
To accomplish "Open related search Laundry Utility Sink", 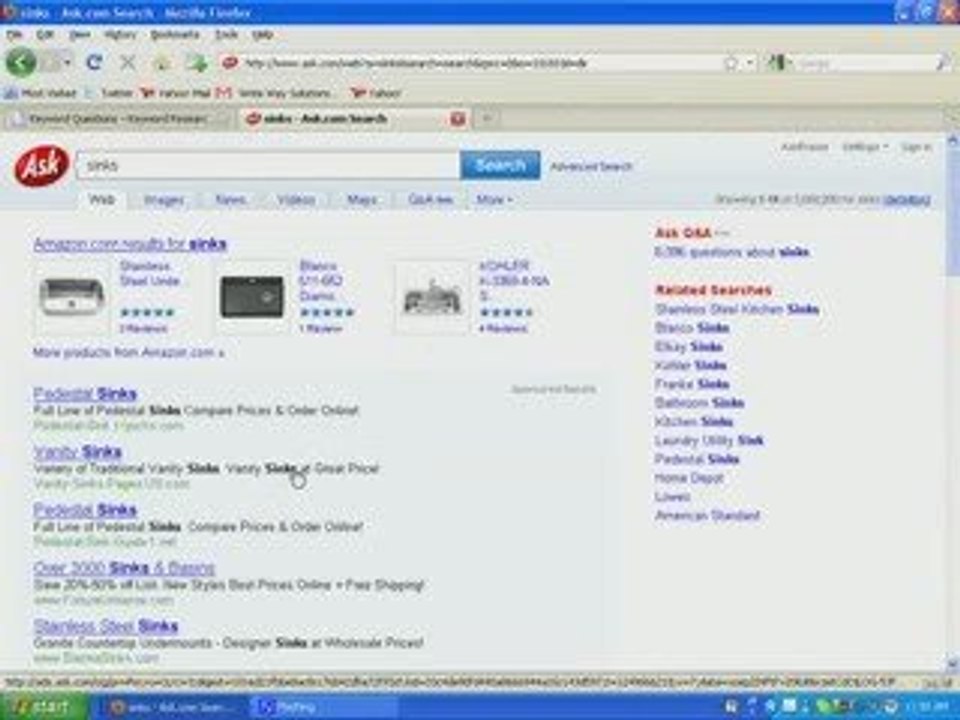I will pyautogui.click(x=709, y=440).
